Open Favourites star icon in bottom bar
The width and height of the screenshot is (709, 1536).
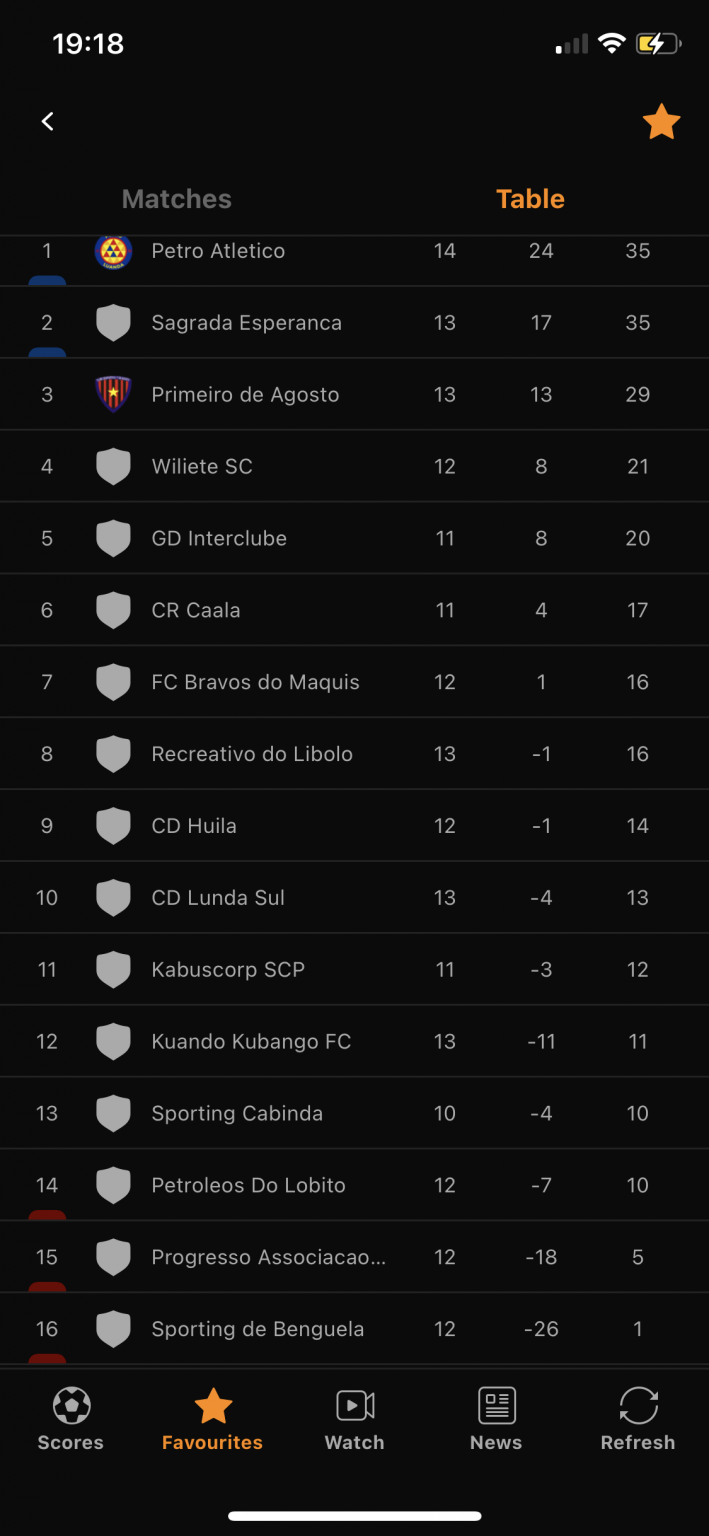213,1406
